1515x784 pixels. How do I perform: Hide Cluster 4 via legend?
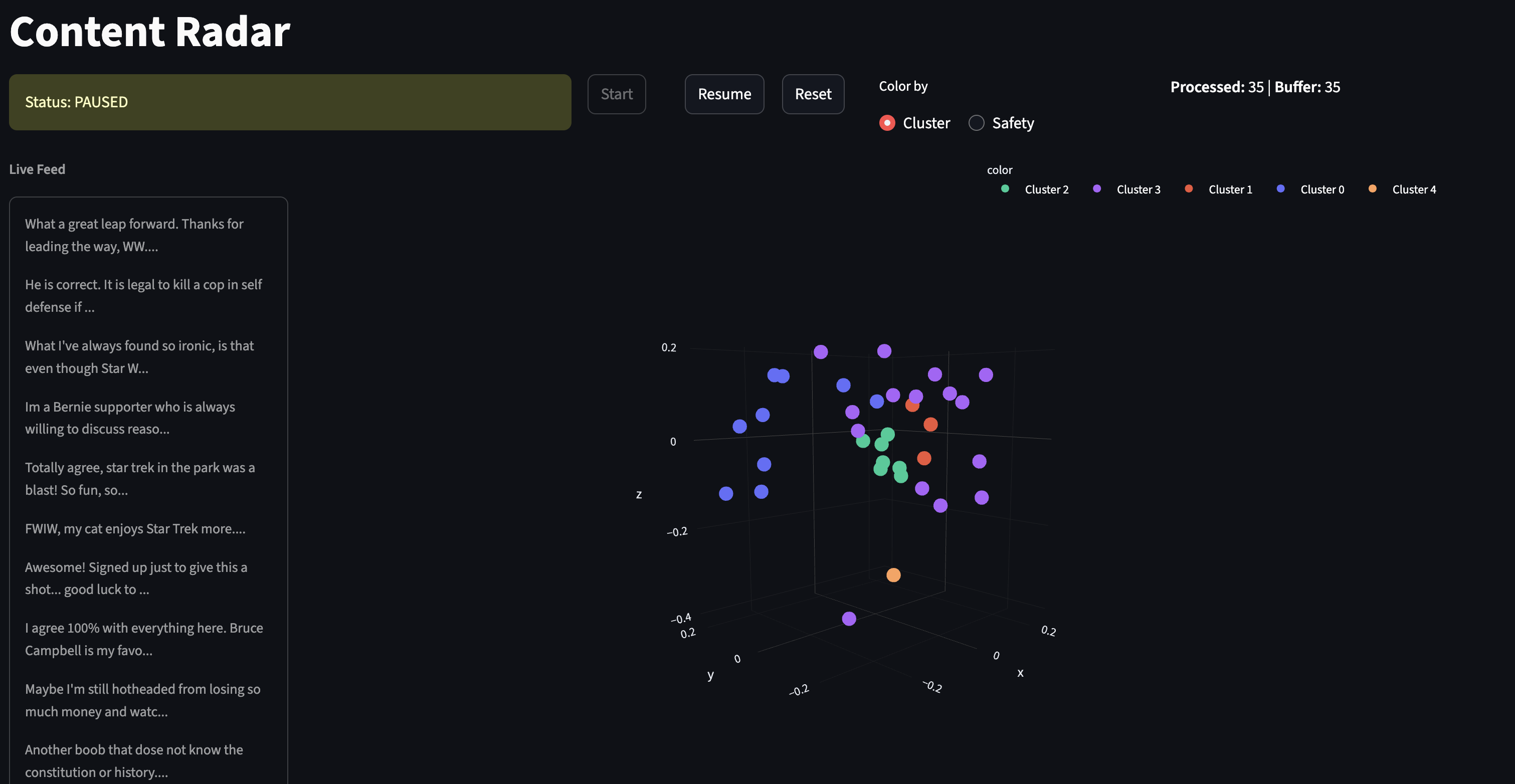click(x=1413, y=189)
